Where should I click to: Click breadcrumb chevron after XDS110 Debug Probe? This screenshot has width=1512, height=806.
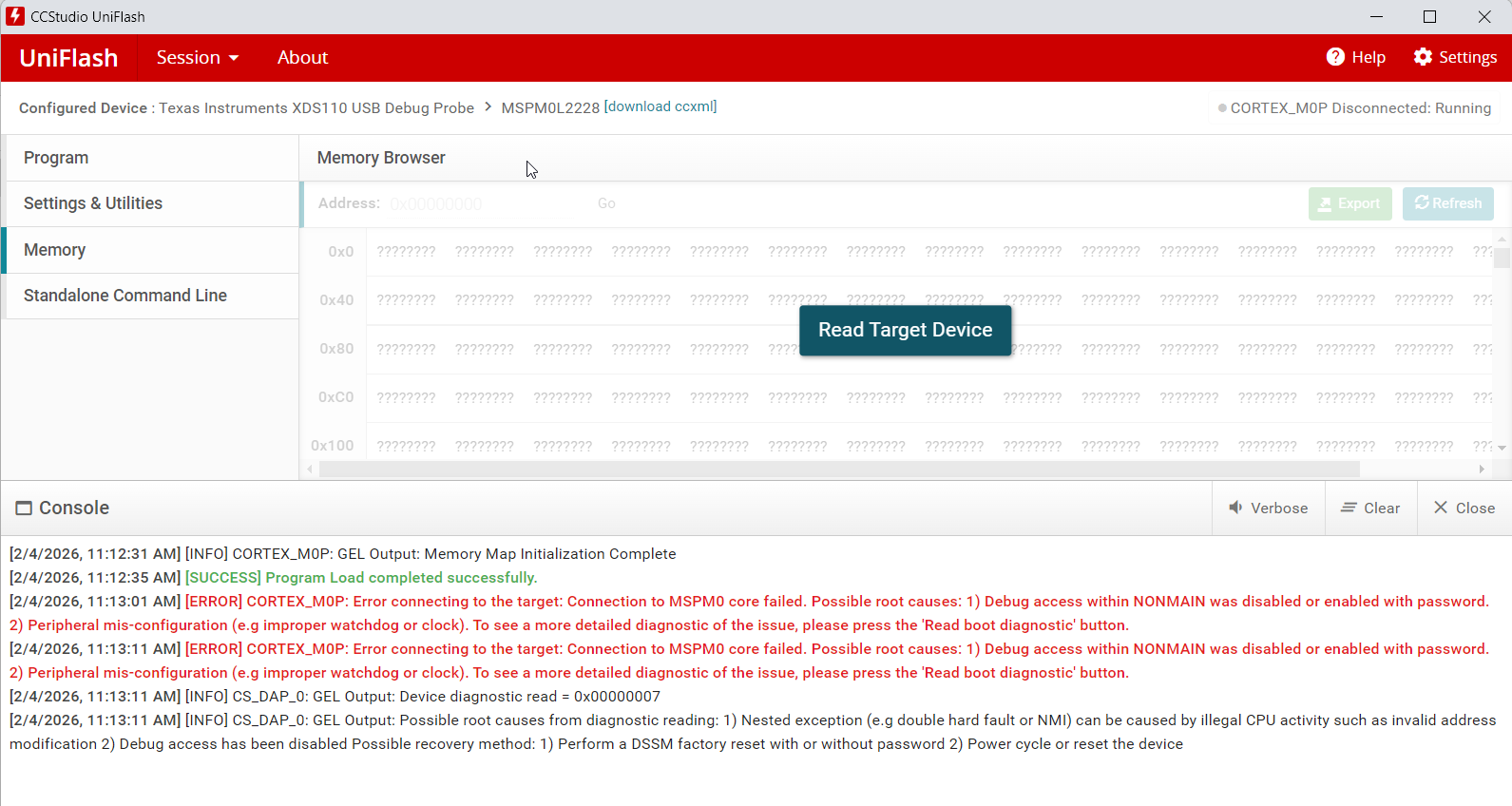[488, 106]
